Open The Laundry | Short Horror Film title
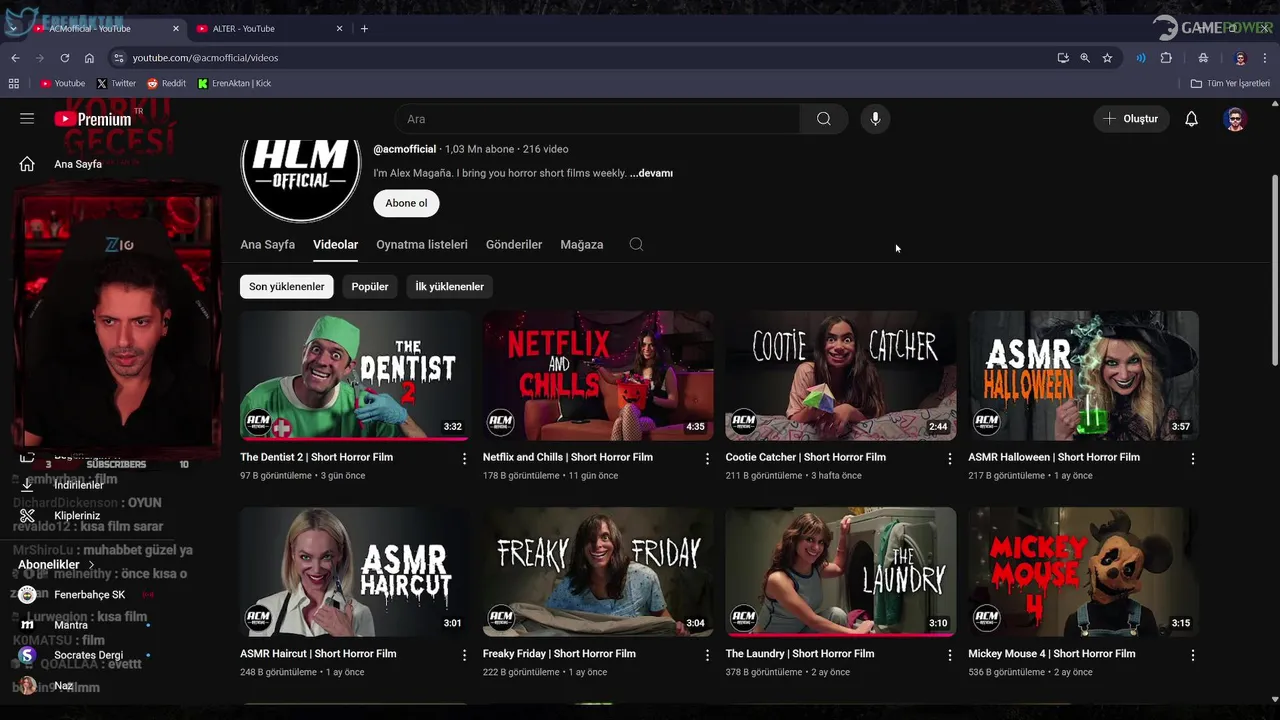Viewport: 1280px width, 720px height. [x=800, y=654]
